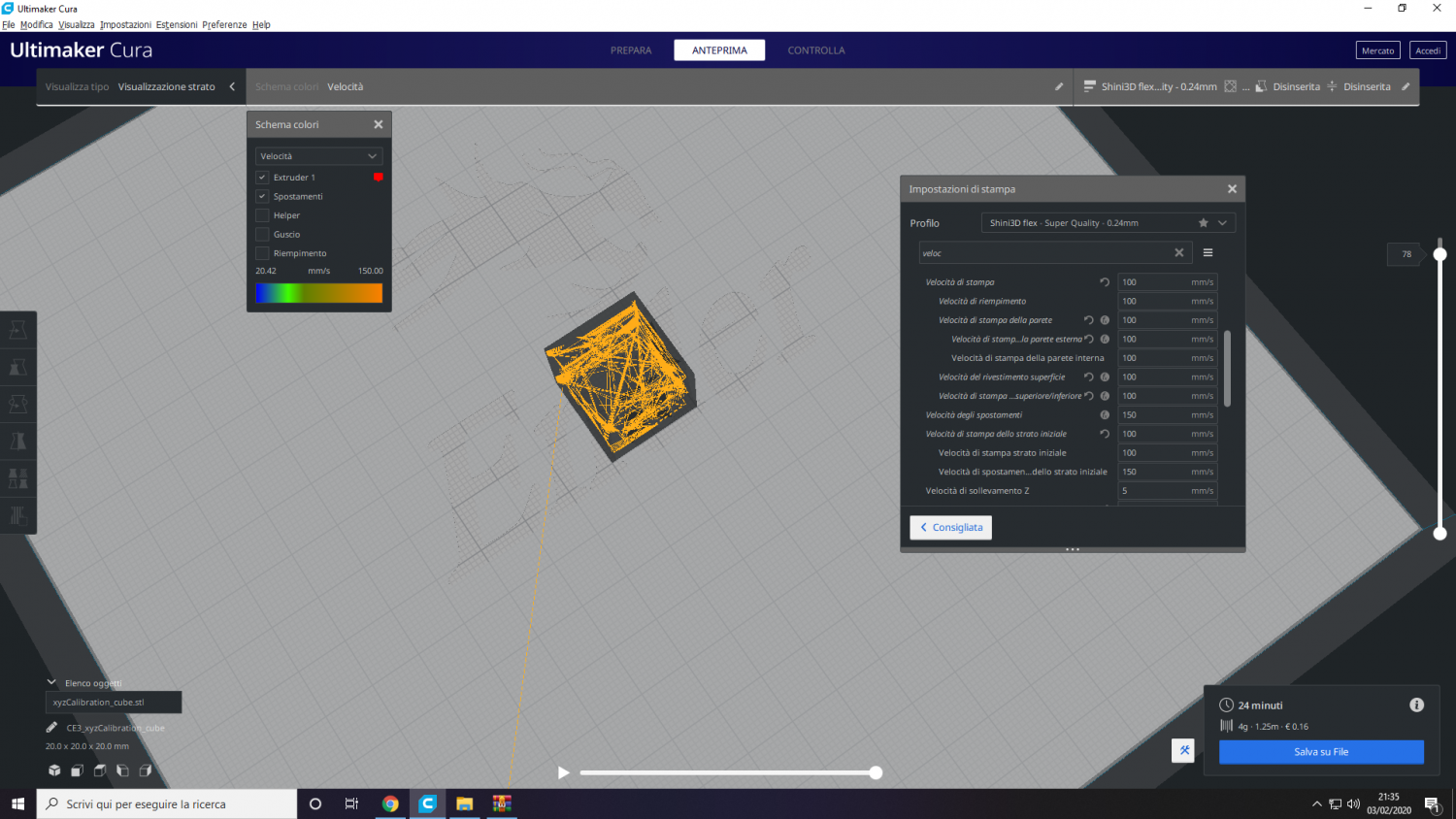
Task: Clear the 'veloc' search filter
Action: point(1179,252)
